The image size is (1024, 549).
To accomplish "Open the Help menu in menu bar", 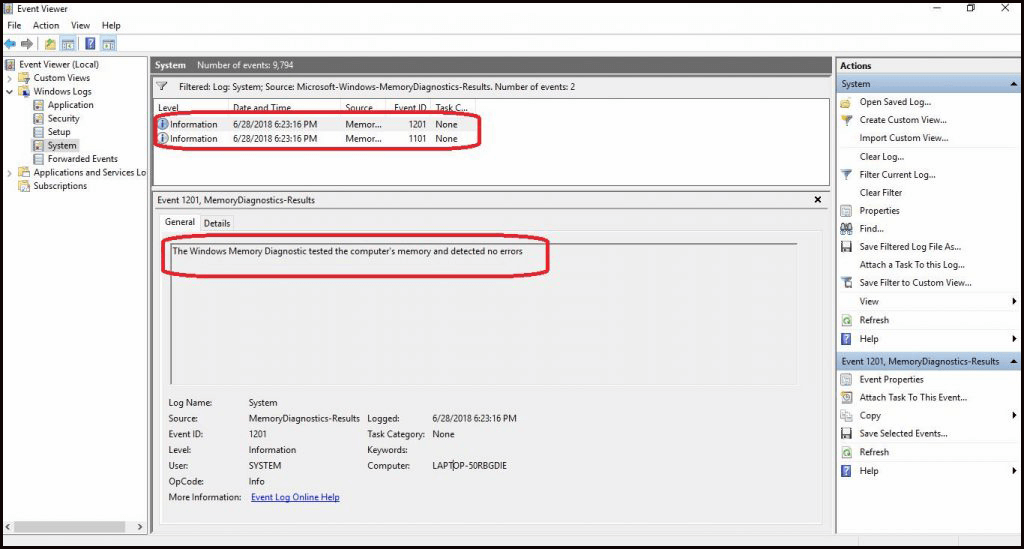I will (x=111, y=25).
